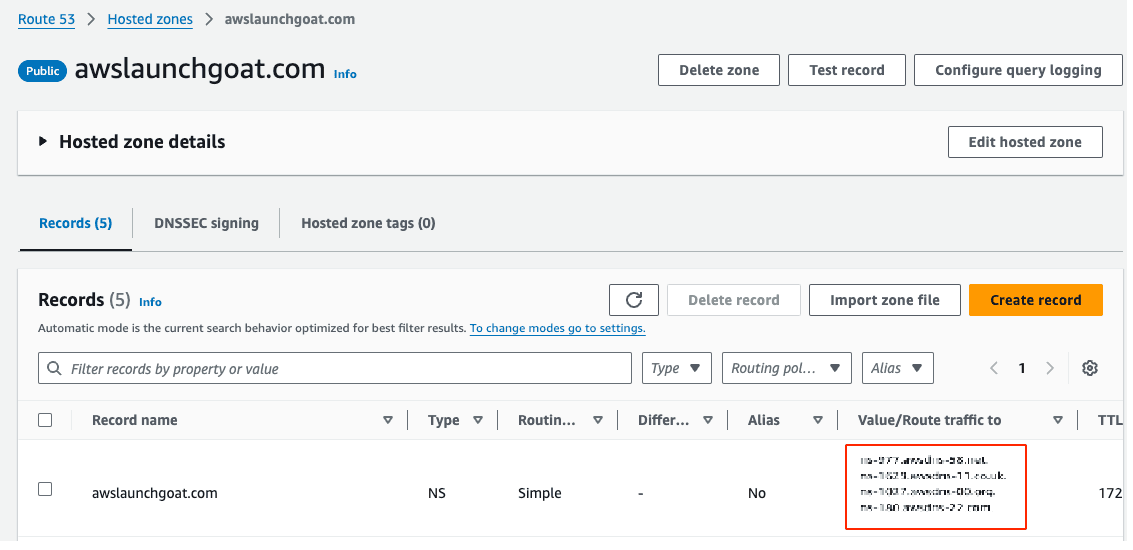Click Import zone file button
The image size is (1133, 550).
[884, 300]
